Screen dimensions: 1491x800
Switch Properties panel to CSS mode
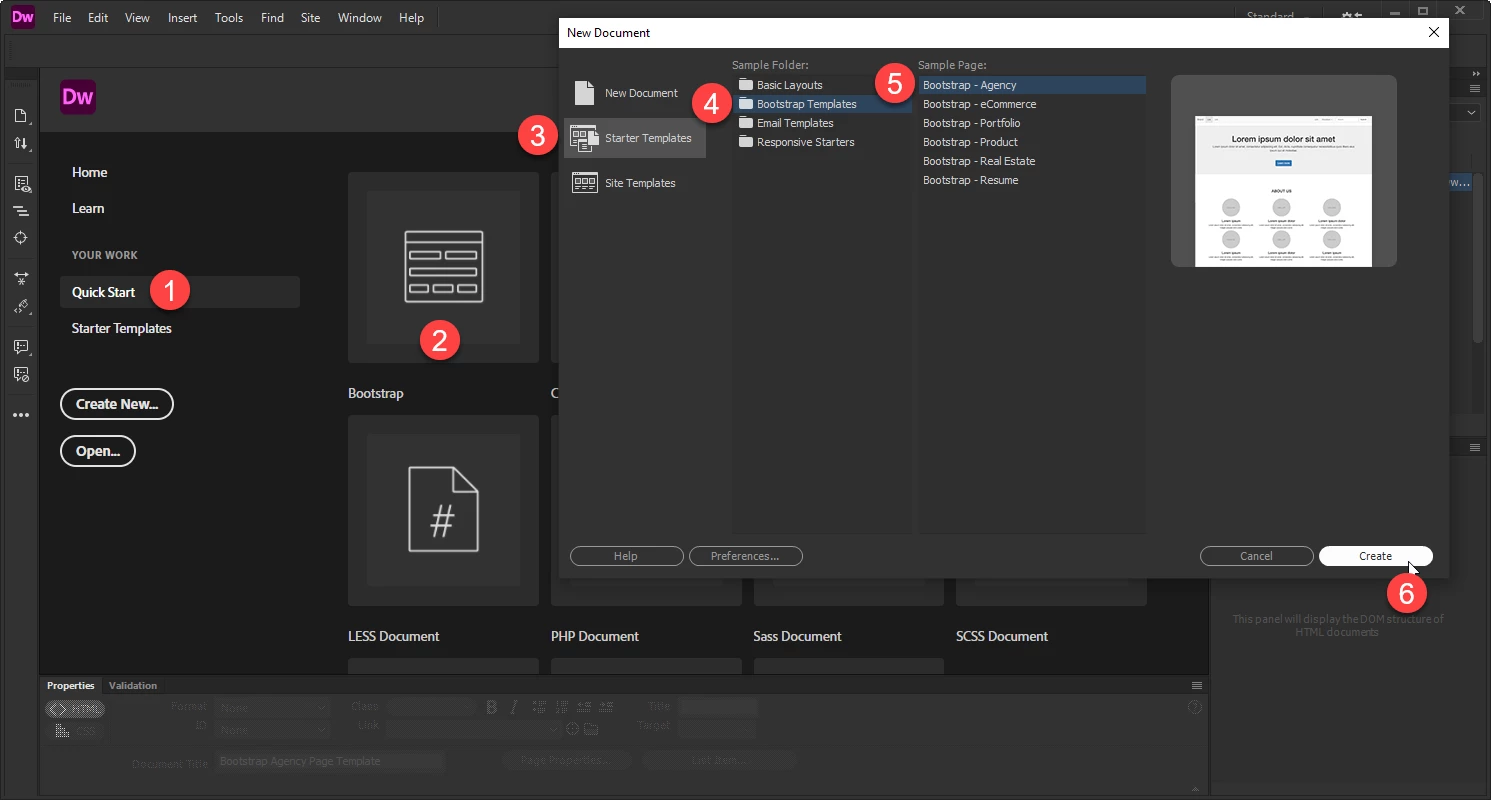click(x=77, y=731)
